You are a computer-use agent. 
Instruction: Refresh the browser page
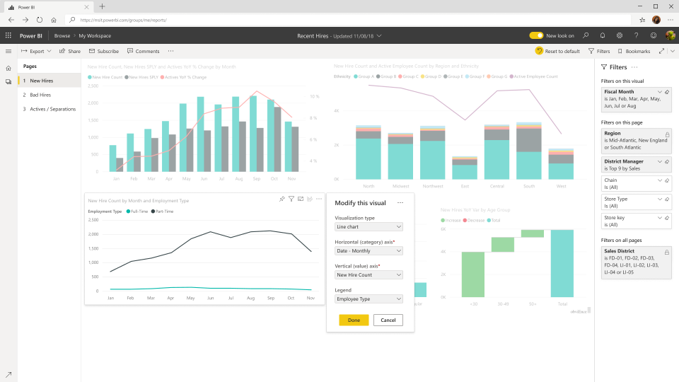39,20
